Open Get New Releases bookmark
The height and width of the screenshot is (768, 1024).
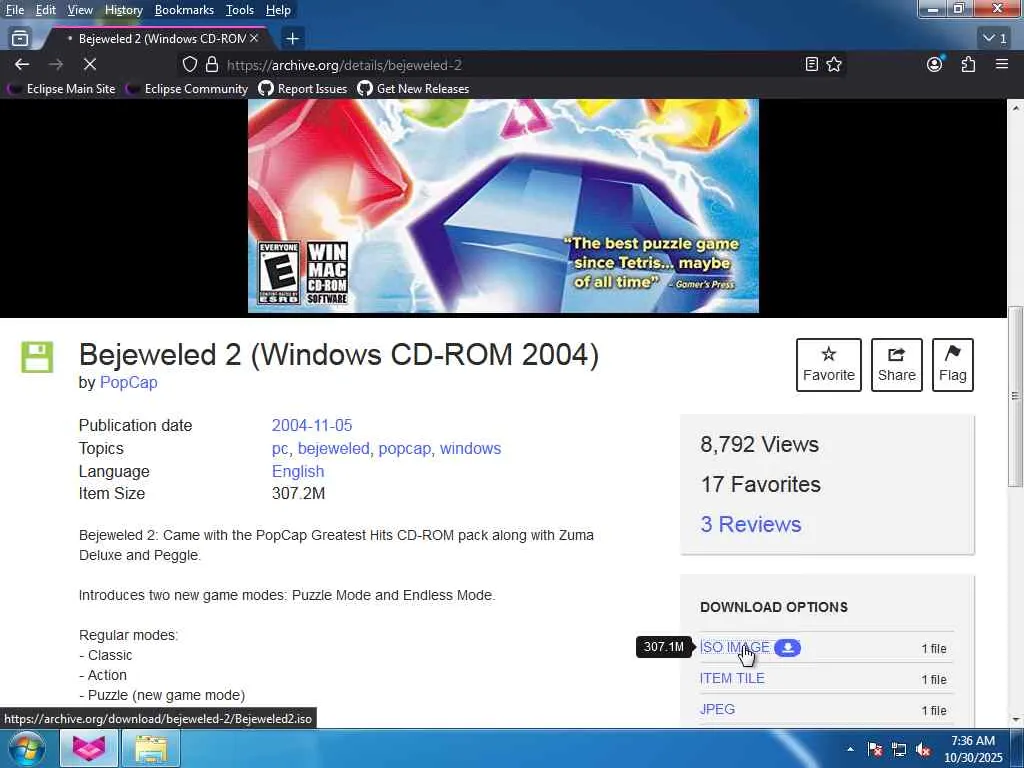[413, 89]
